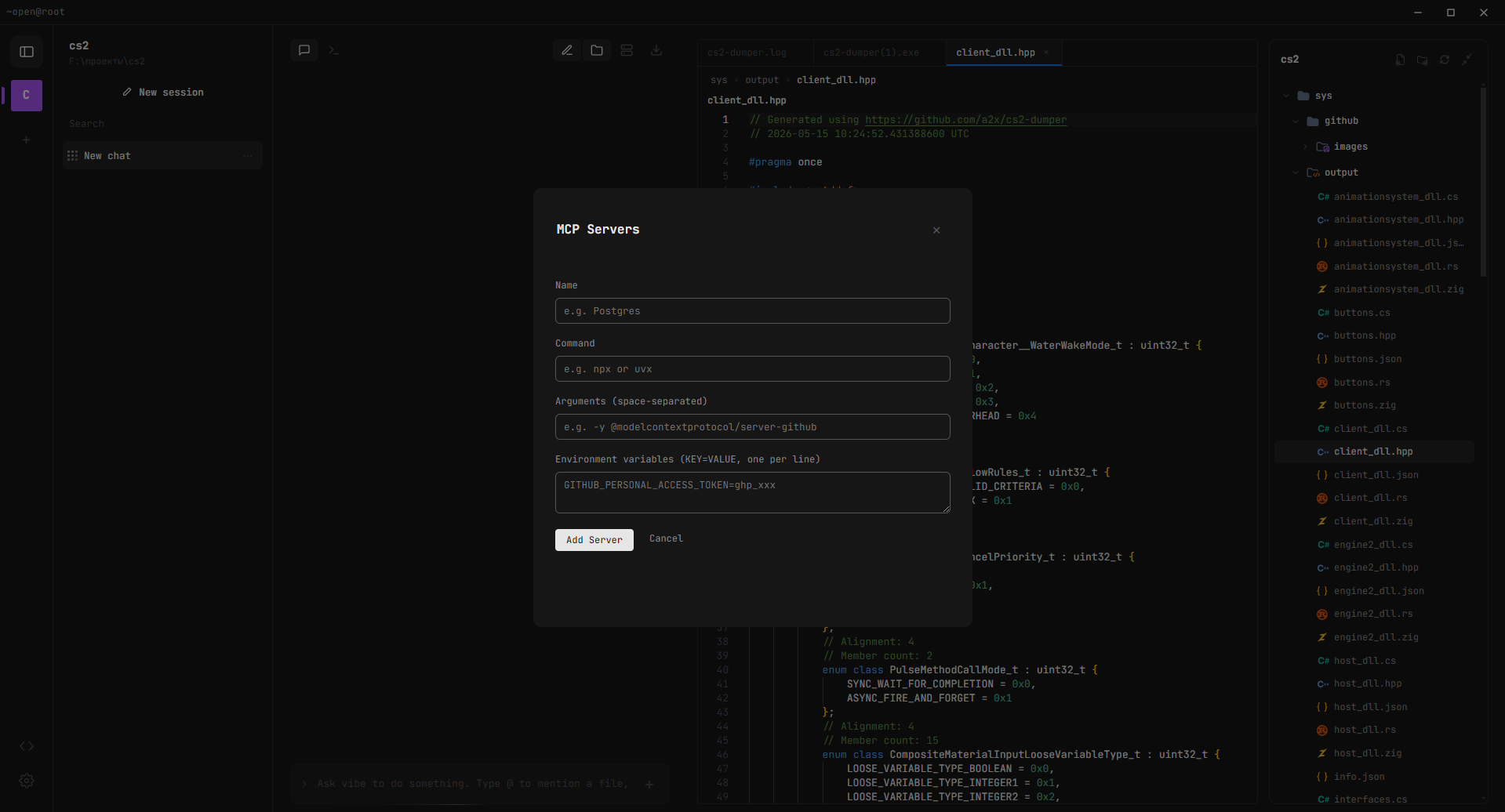Click the output folder icon
This screenshot has width=1505, height=812.
click(x=1313, y=172)
